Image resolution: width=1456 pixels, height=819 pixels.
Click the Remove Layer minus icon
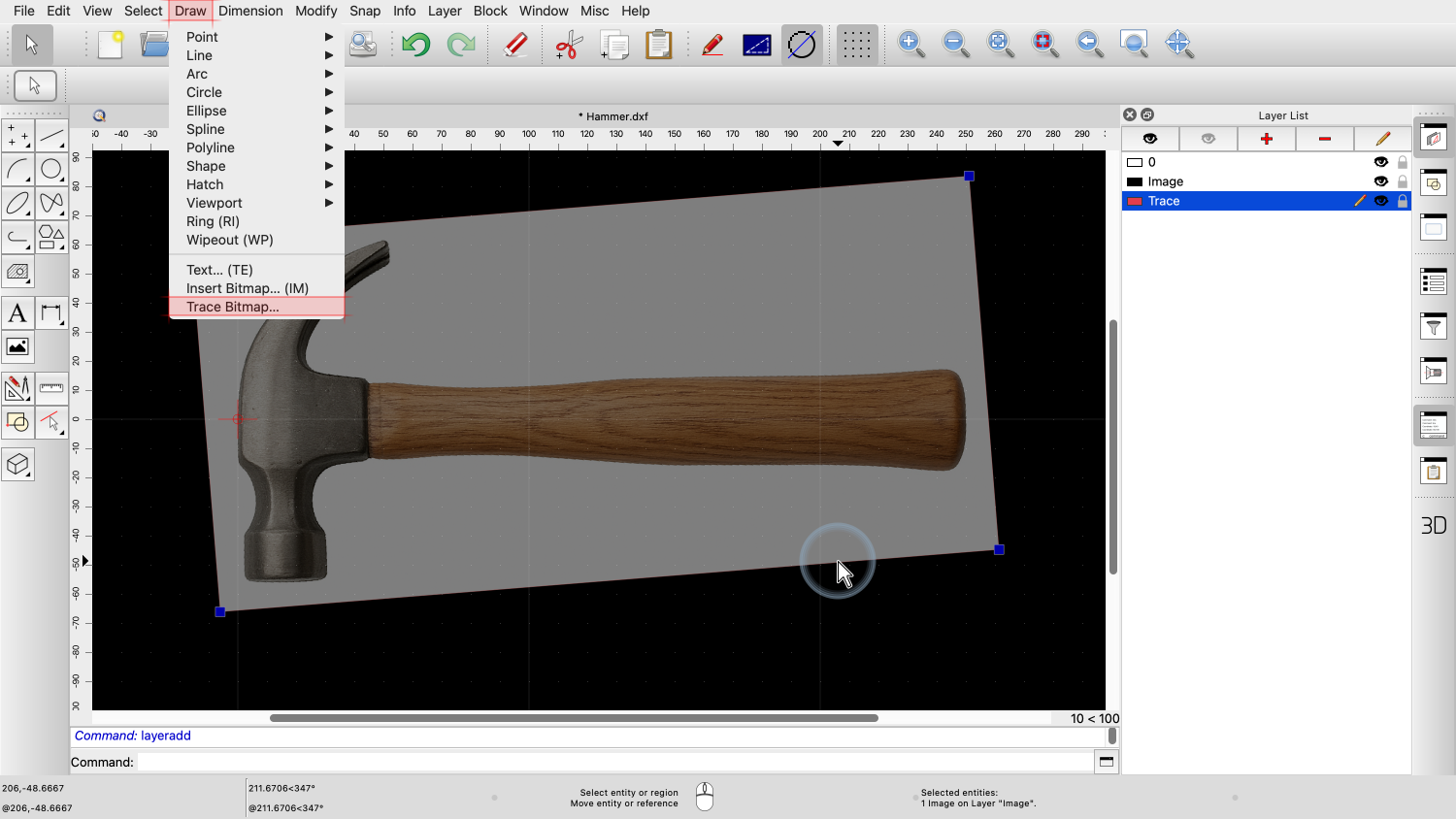click(x=1324, y=139)
